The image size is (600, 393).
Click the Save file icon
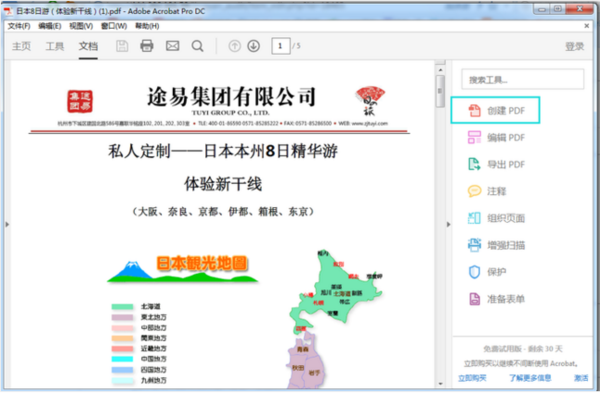(x=122, y=46)
